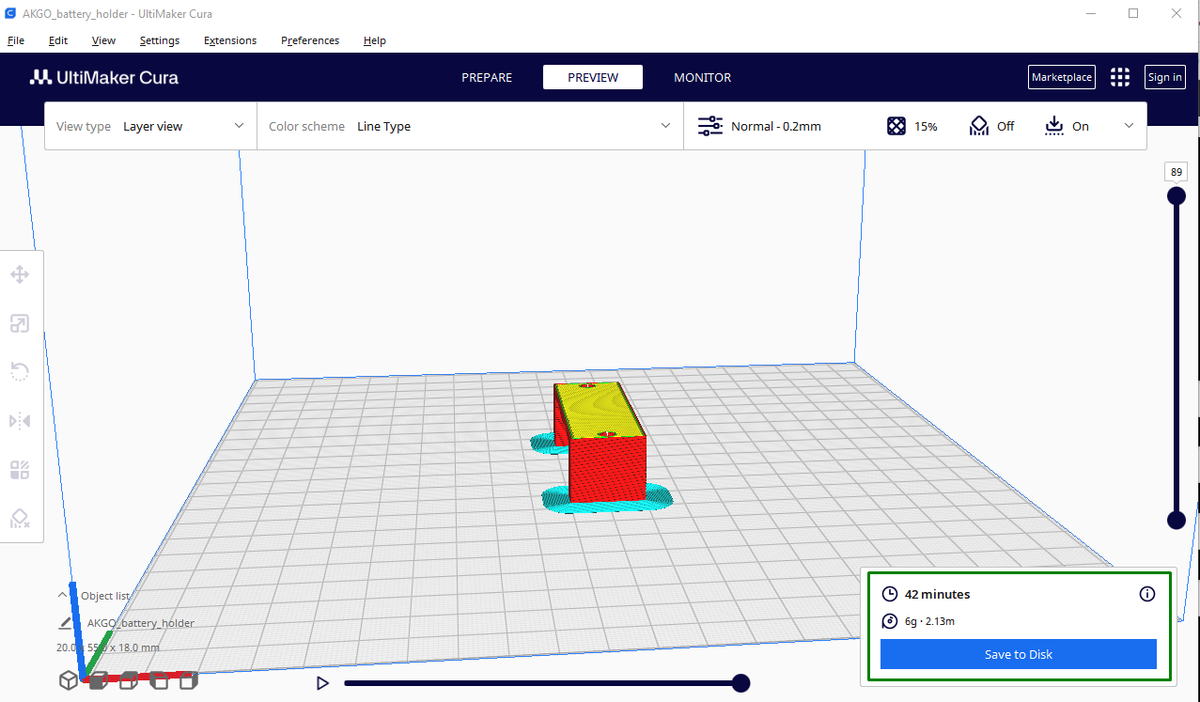Switch to the 3D camera view preset

click(x=68, y=680)
